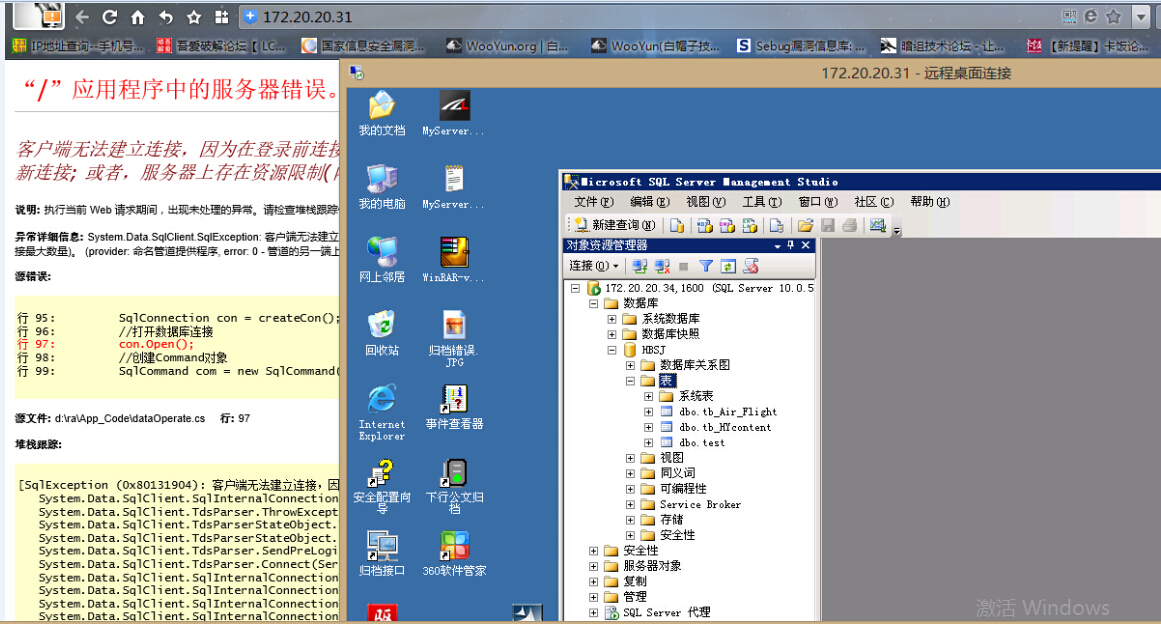The height and width of the screenshot is (624, 1161).
Task: Open Object Explorer window position dropdown arrow
Action: pos(777,246)
